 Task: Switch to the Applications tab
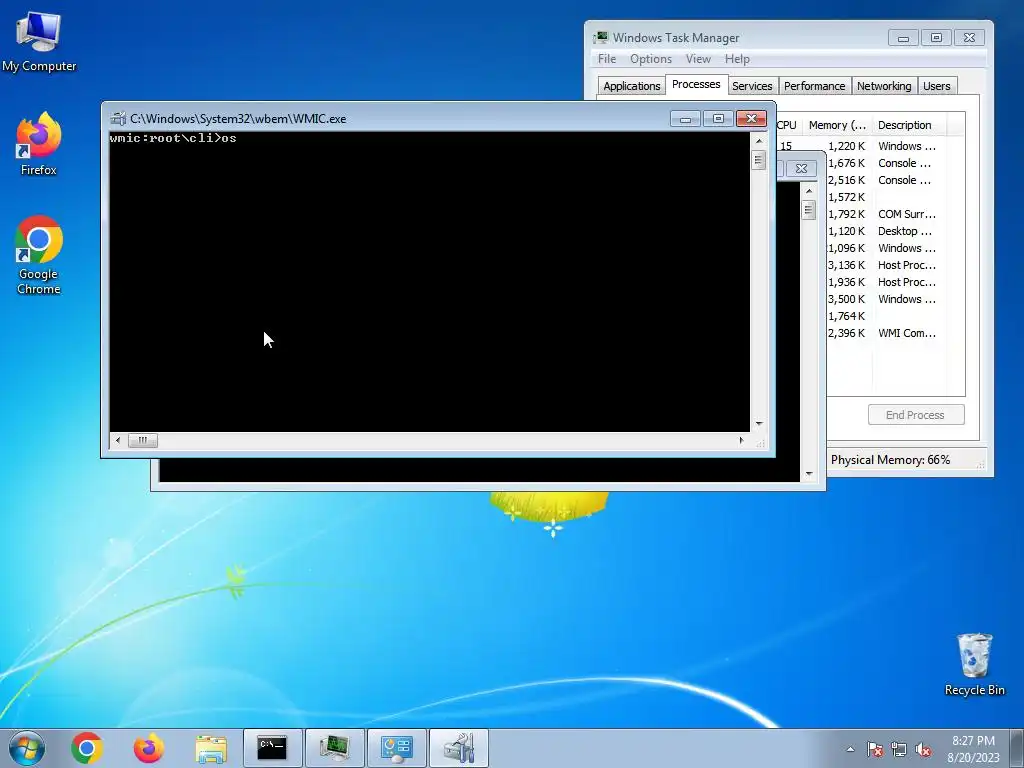coord(632,86)
